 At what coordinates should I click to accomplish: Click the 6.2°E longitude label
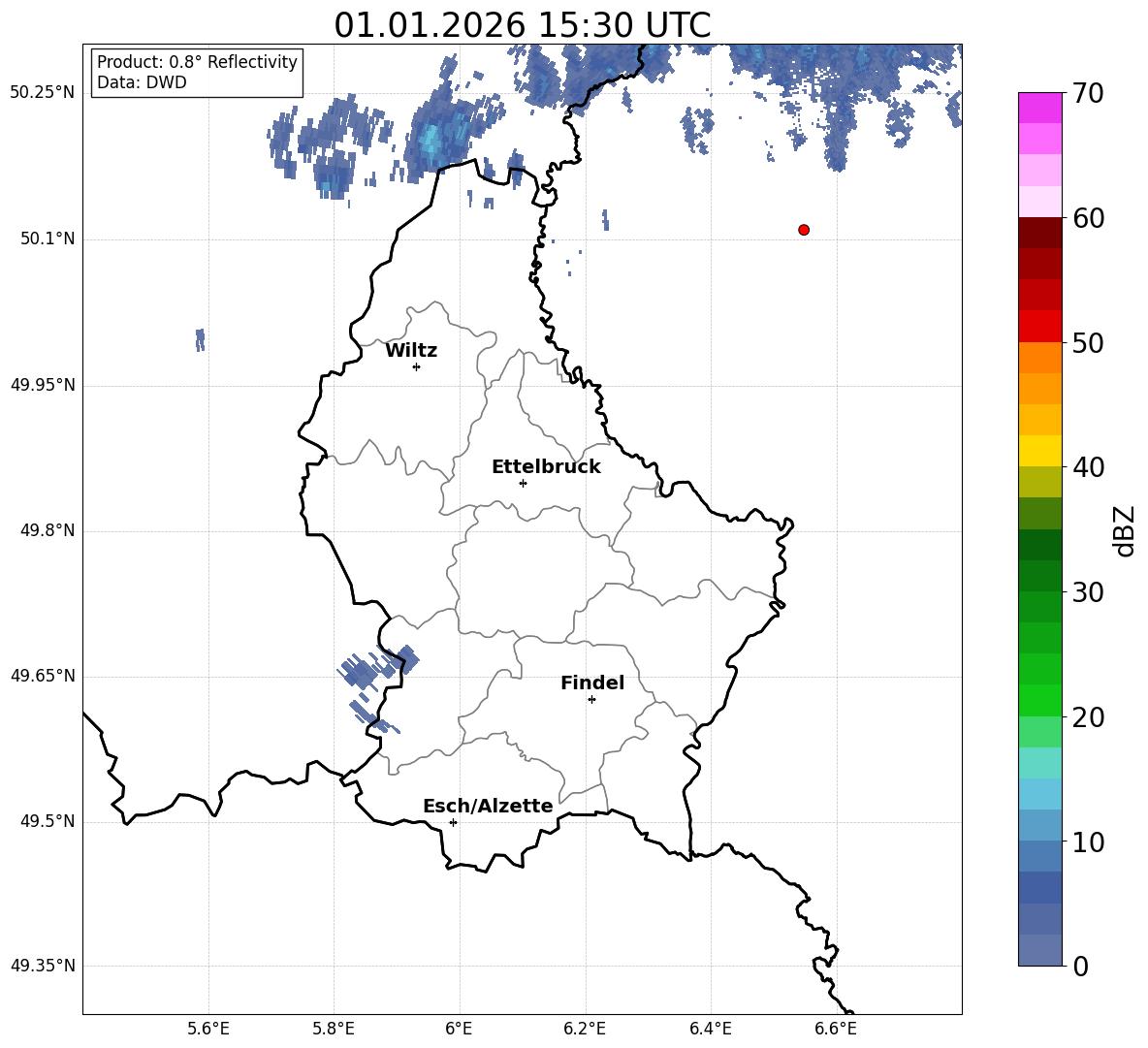click(x=585, y=1029)
